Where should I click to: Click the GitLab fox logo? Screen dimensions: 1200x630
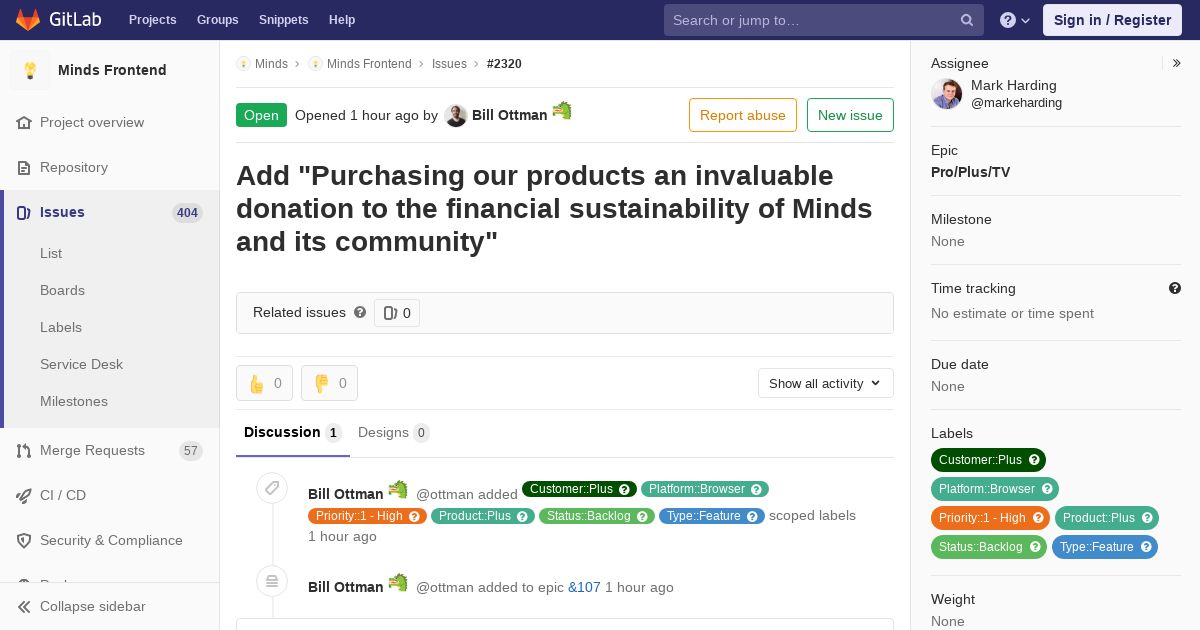coord(28,20)
